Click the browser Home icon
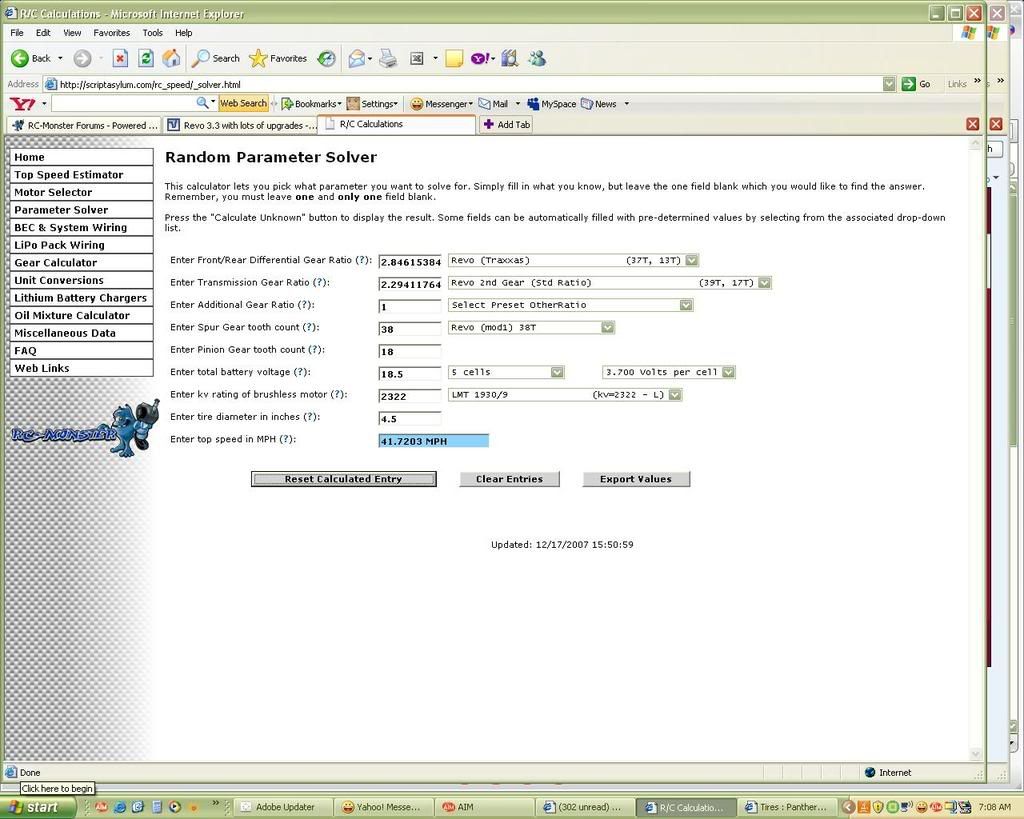Image resolution: width=1024 pixels, height=819 pixels. [x=171, y=58]
